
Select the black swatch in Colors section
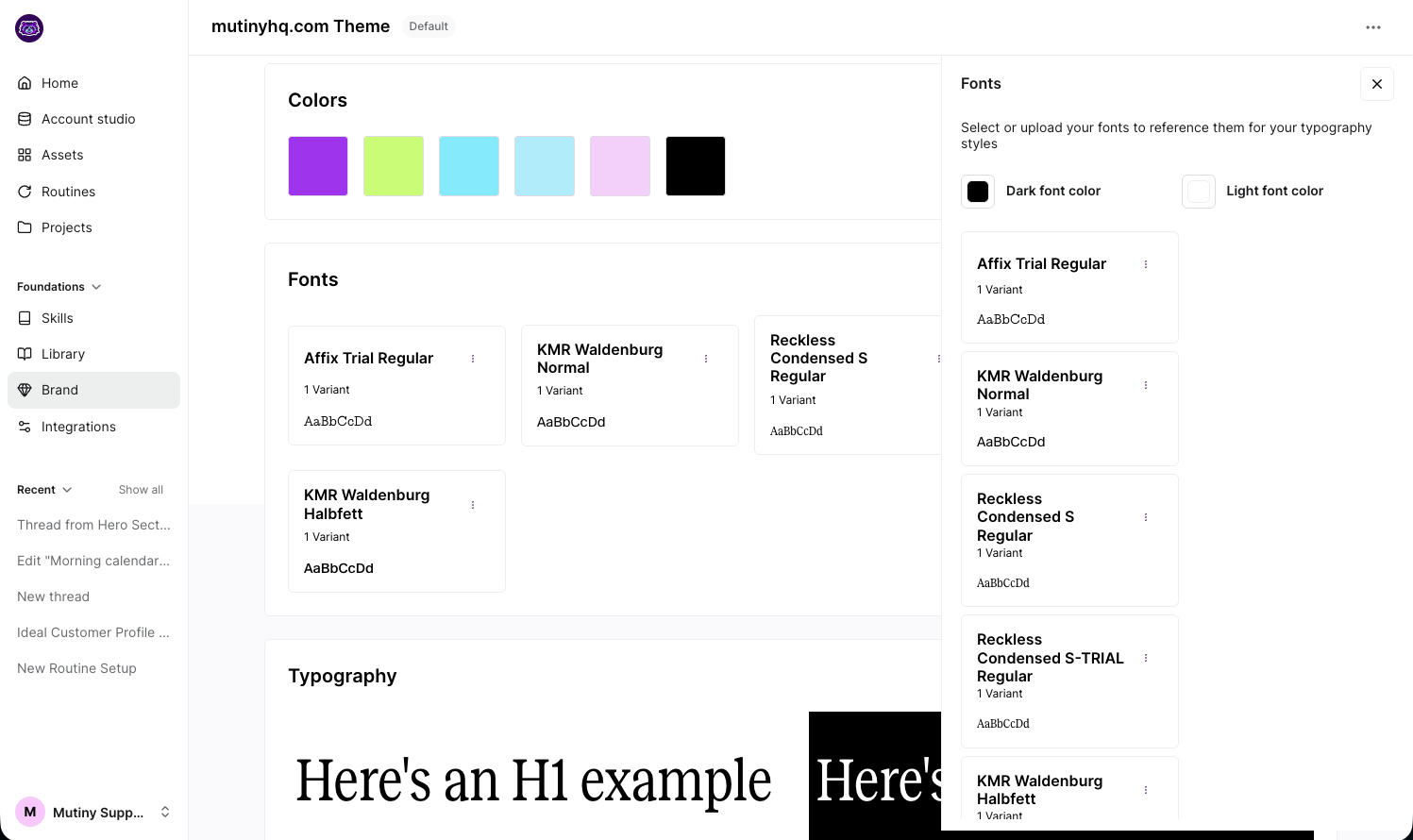[x=696, y=166]
